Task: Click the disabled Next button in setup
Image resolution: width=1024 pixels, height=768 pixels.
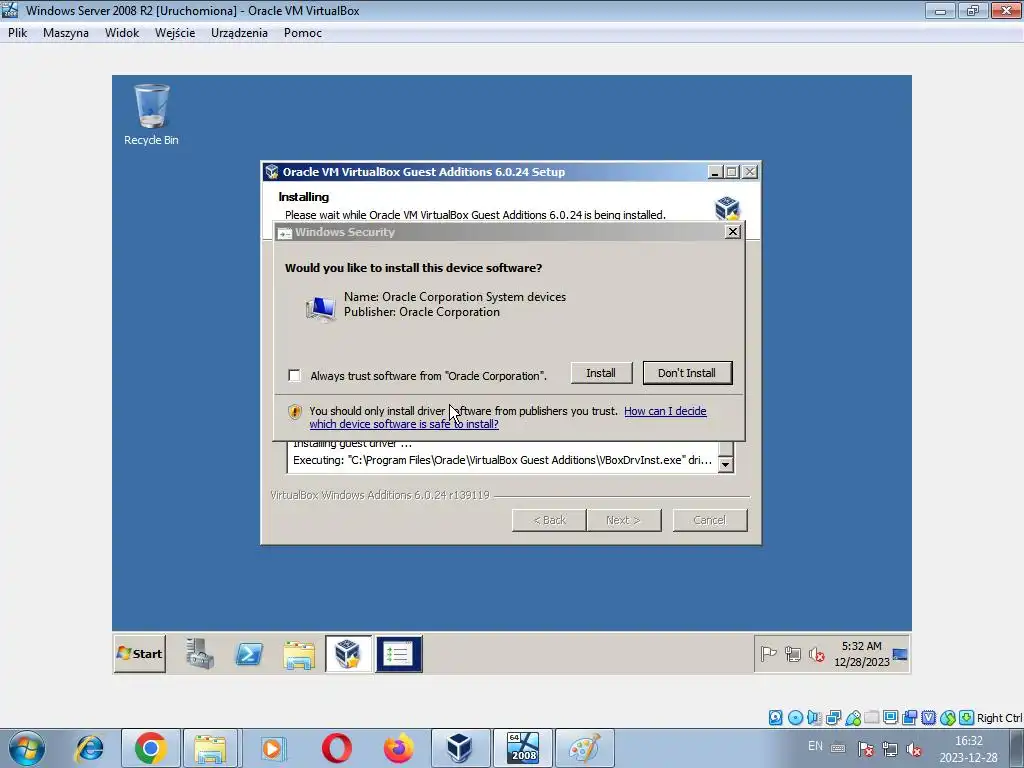Action: (x=624, y=520)
